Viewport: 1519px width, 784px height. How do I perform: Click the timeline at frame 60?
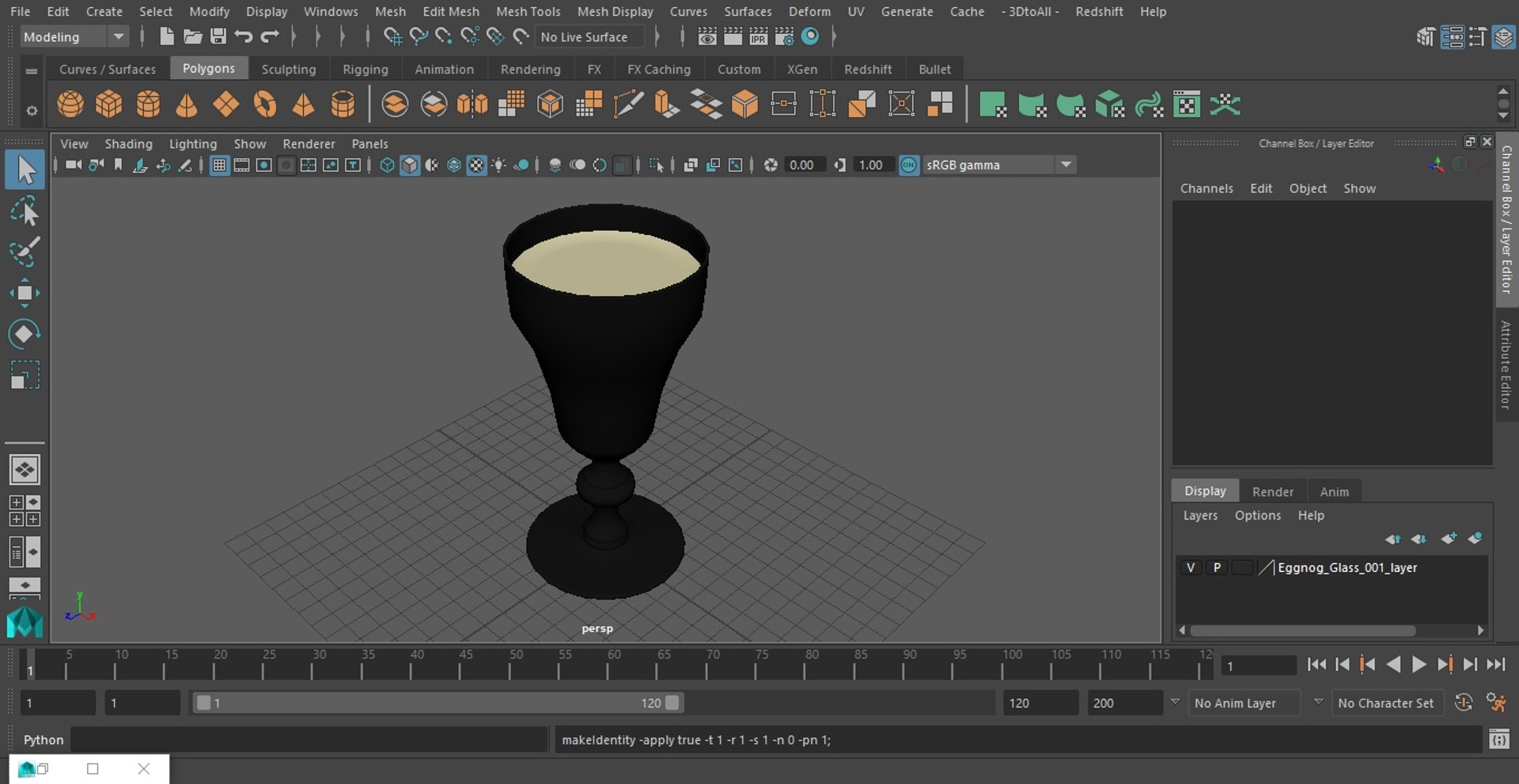coord(608,665)
